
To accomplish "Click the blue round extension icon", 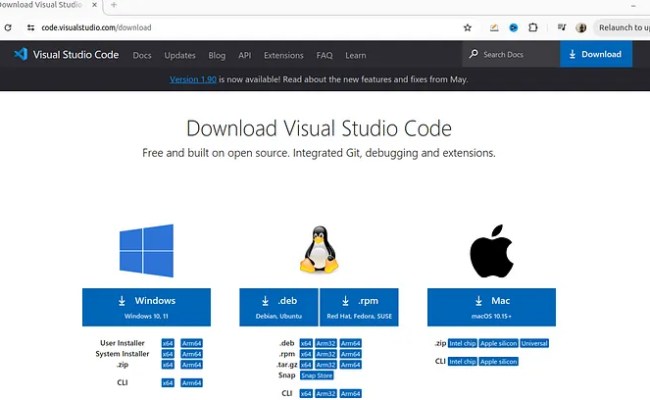I will pos(513,28).
